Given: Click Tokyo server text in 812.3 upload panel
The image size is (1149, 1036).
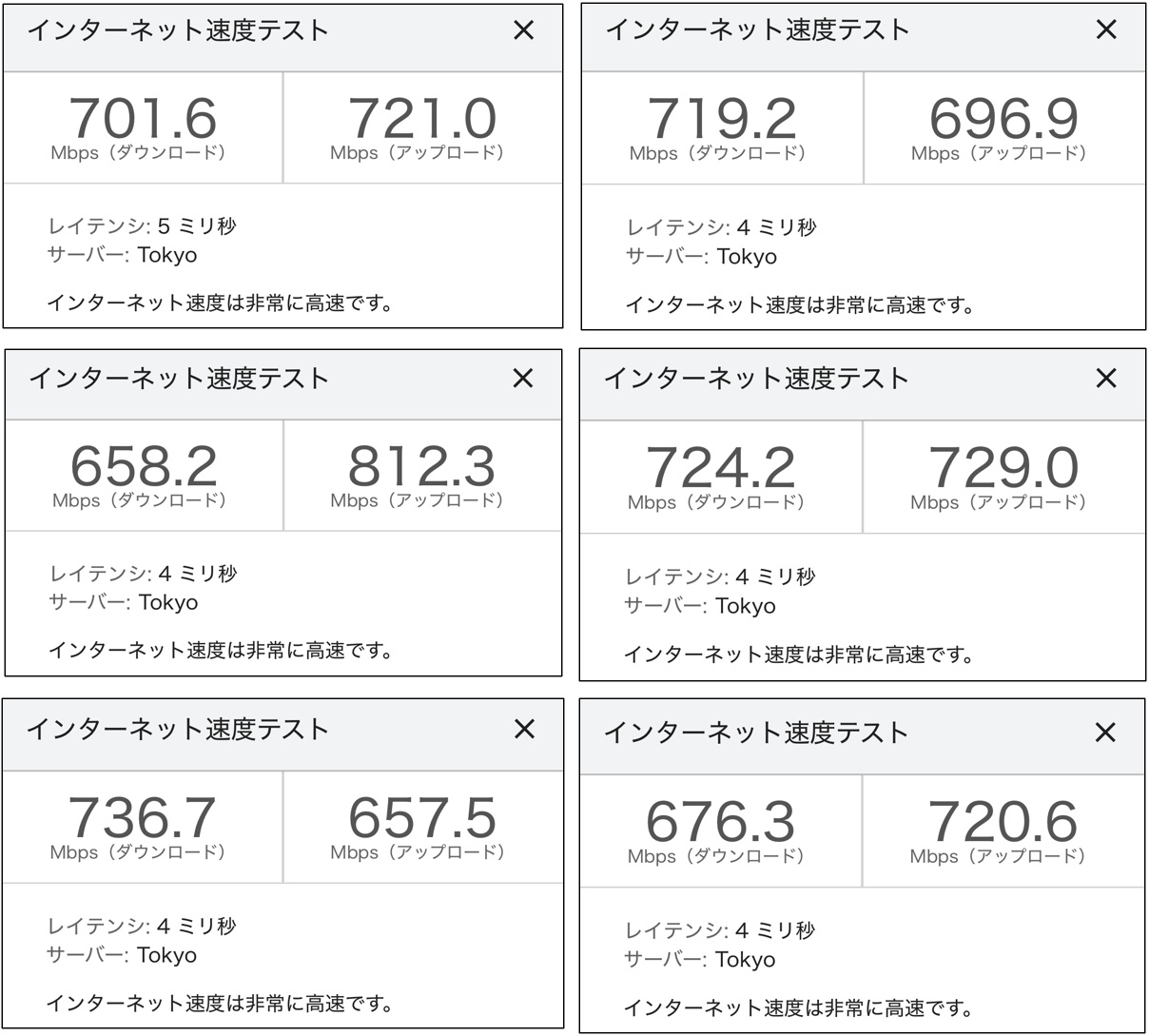Looking at the screenshot, I should click(168, 602).
